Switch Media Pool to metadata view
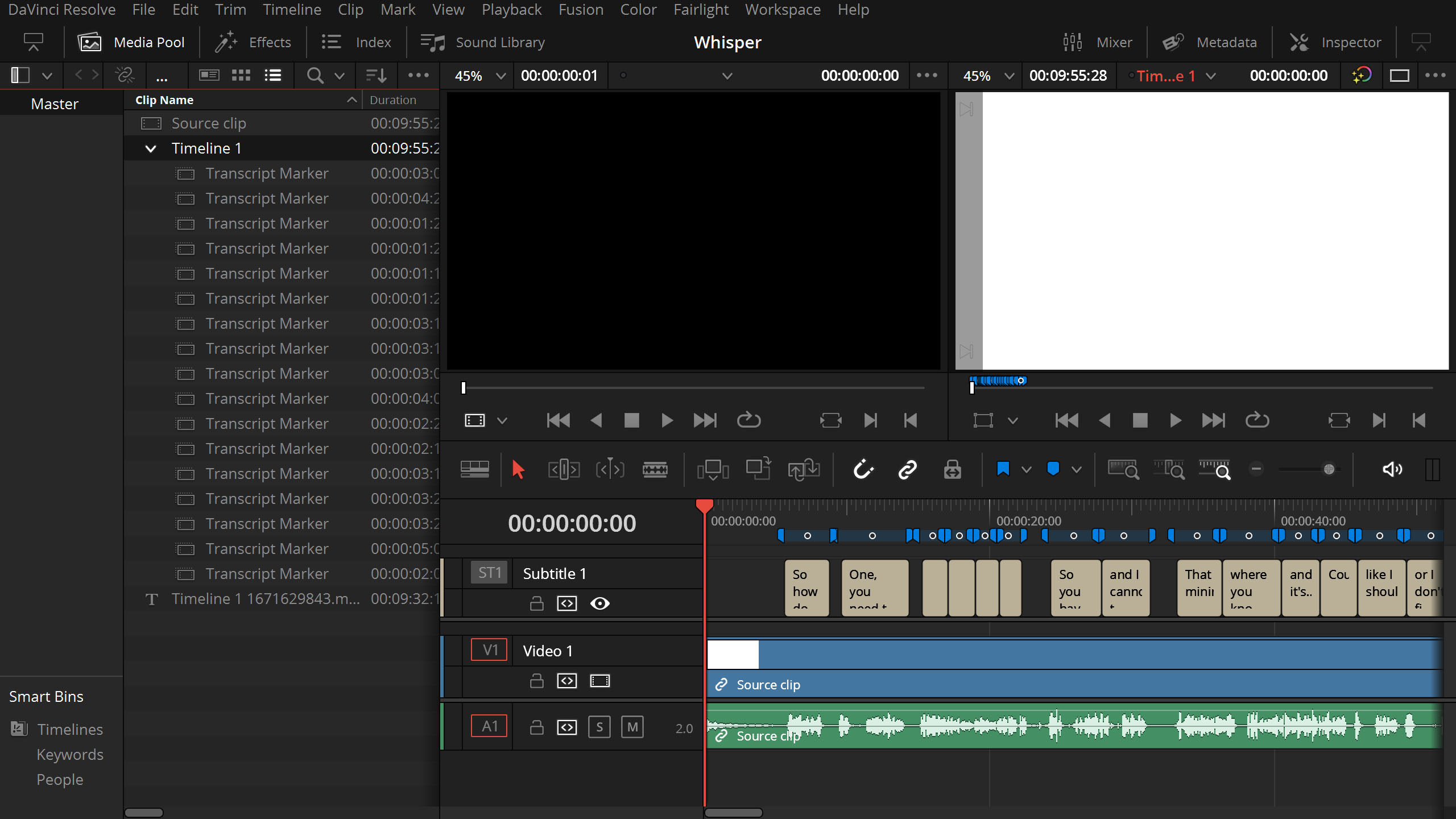This screenshot has height=819, width=1456. [209, 75]
